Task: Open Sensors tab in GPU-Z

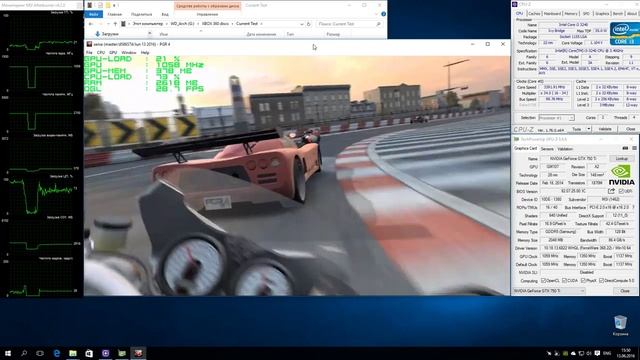Action: point(547,149)
